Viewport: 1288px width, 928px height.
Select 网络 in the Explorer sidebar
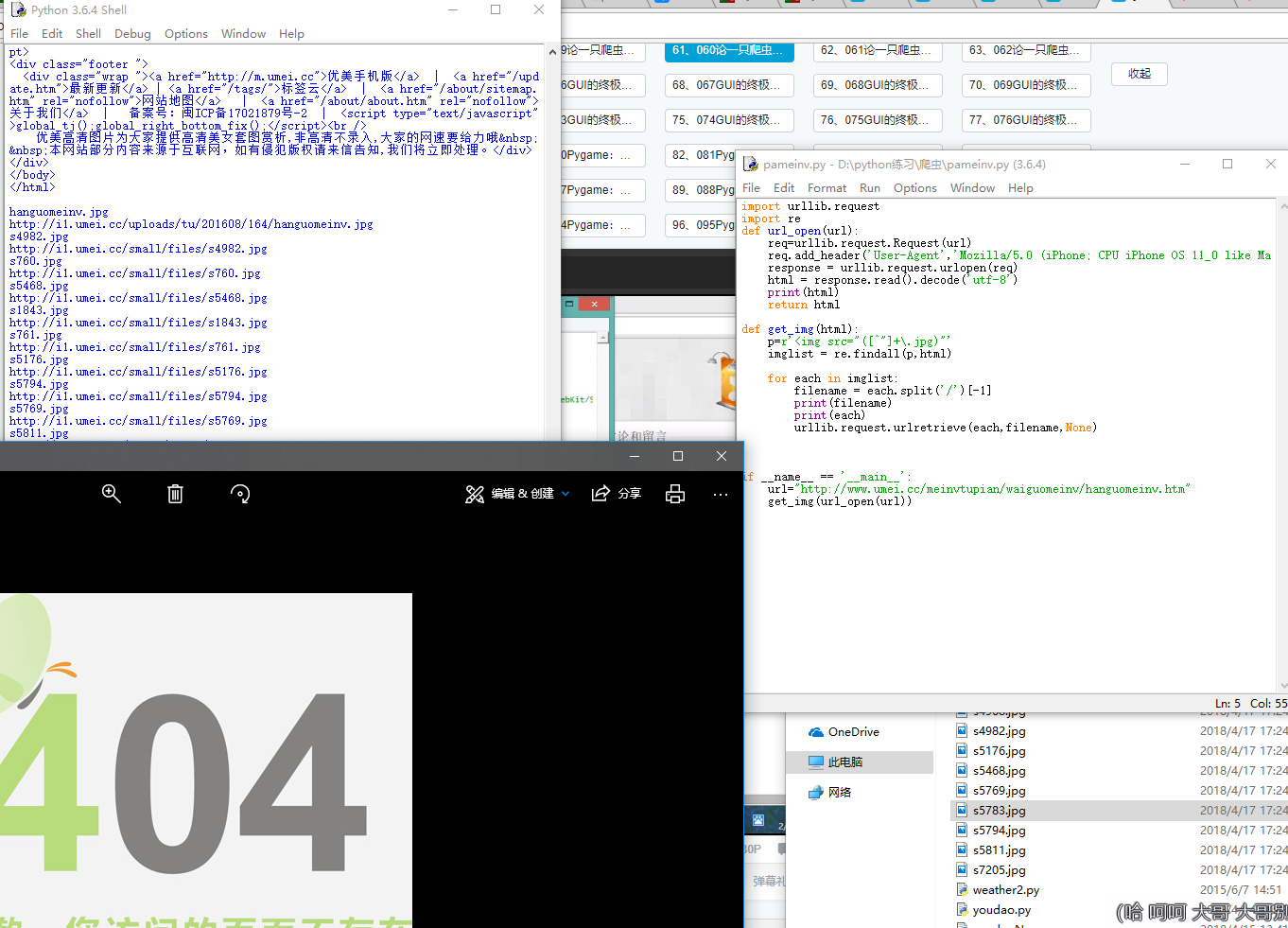839,793
